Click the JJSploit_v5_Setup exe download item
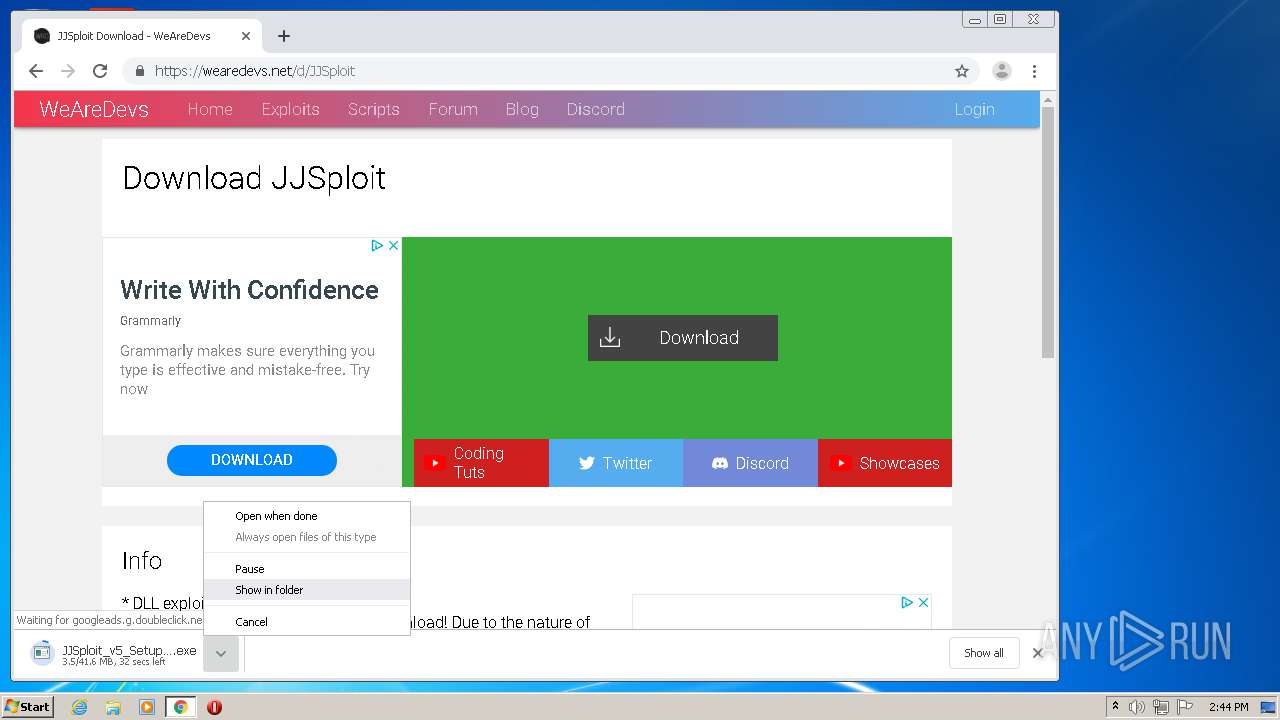The width and height of the screenshot is (1280, 720). (x=113, y=654)
